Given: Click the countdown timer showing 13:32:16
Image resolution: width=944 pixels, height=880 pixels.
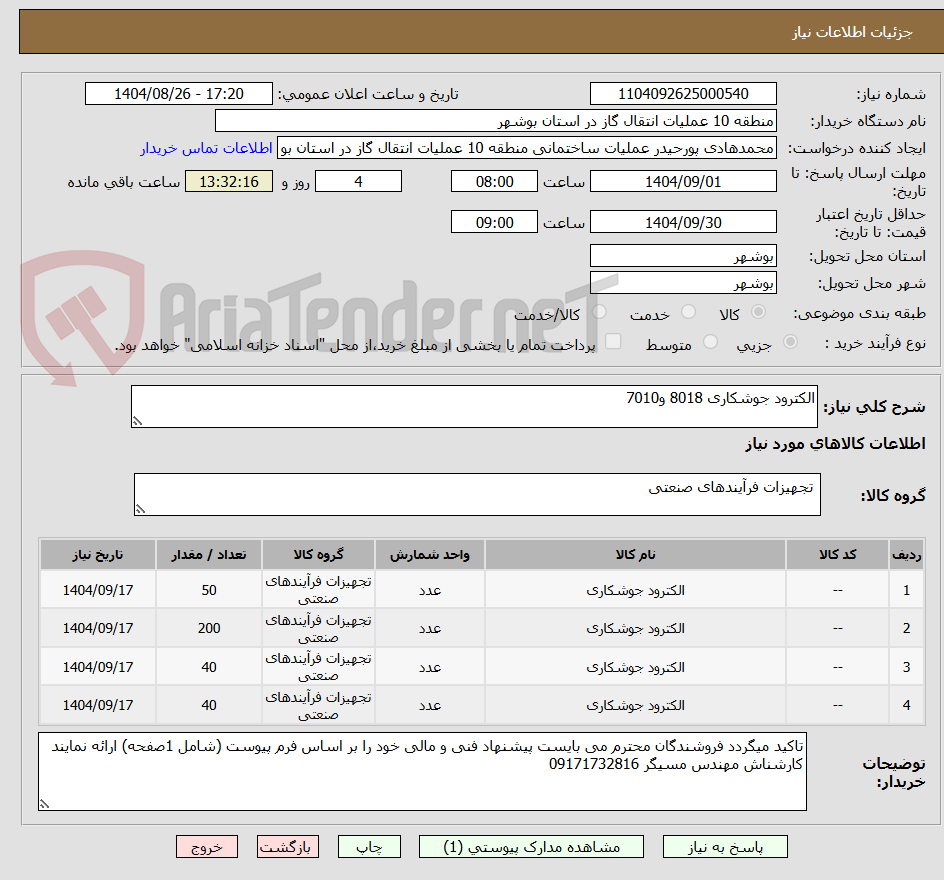Looking at the screenshot, I should (230, 181).
